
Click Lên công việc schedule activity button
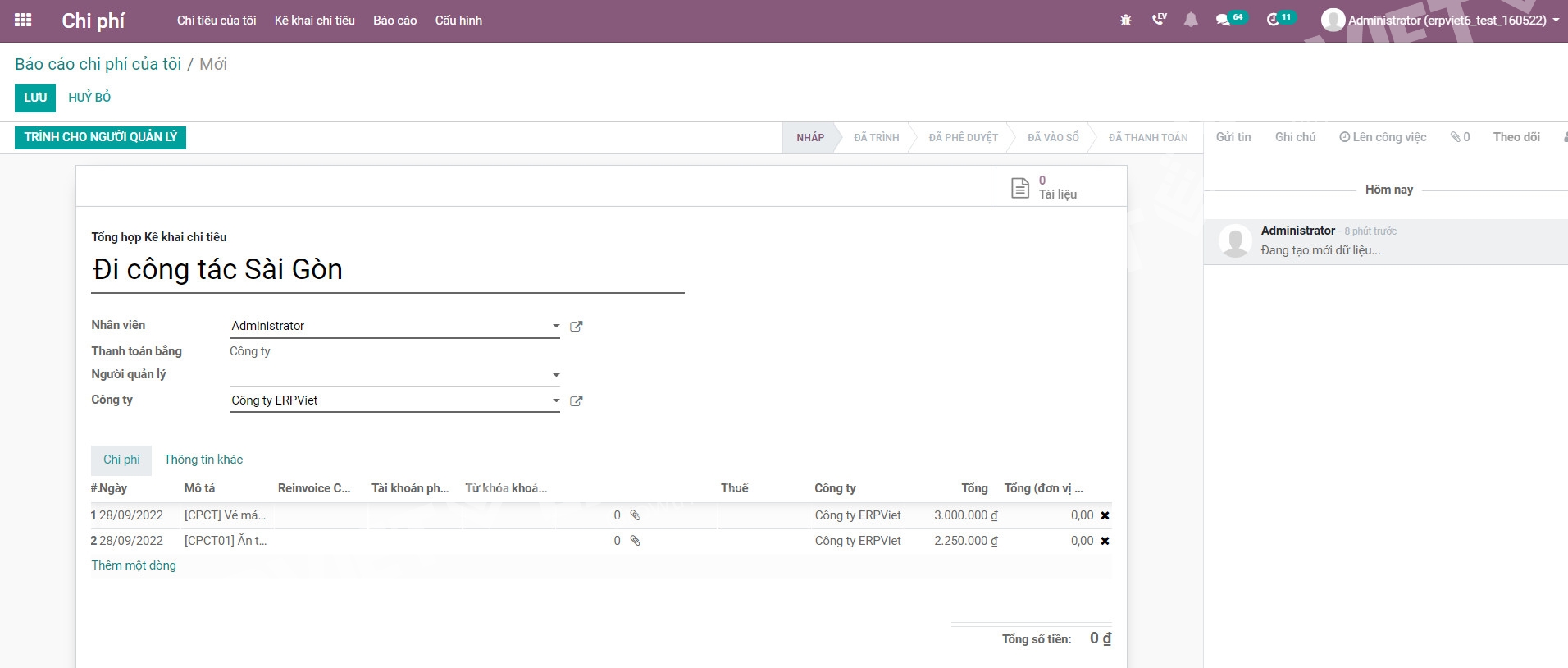(1383, 137)
